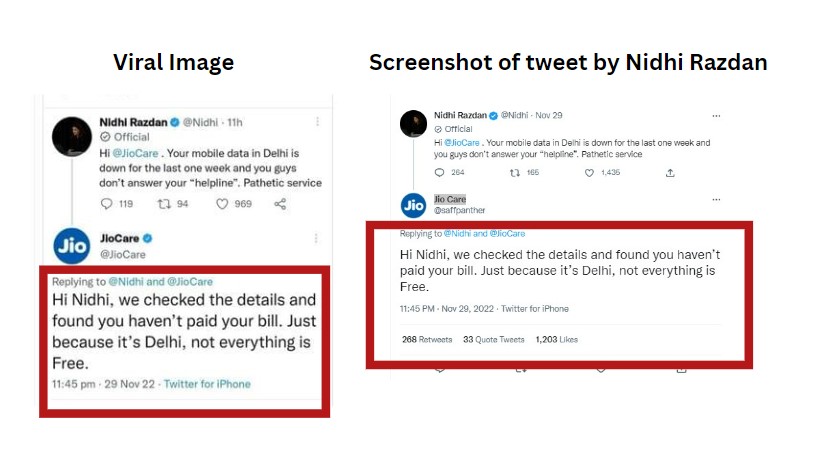Image resolution: width=838 pixels, height=475 pixels.
Task: Click the retweet icon showing 94 retweets
Action: pos(165,204)
